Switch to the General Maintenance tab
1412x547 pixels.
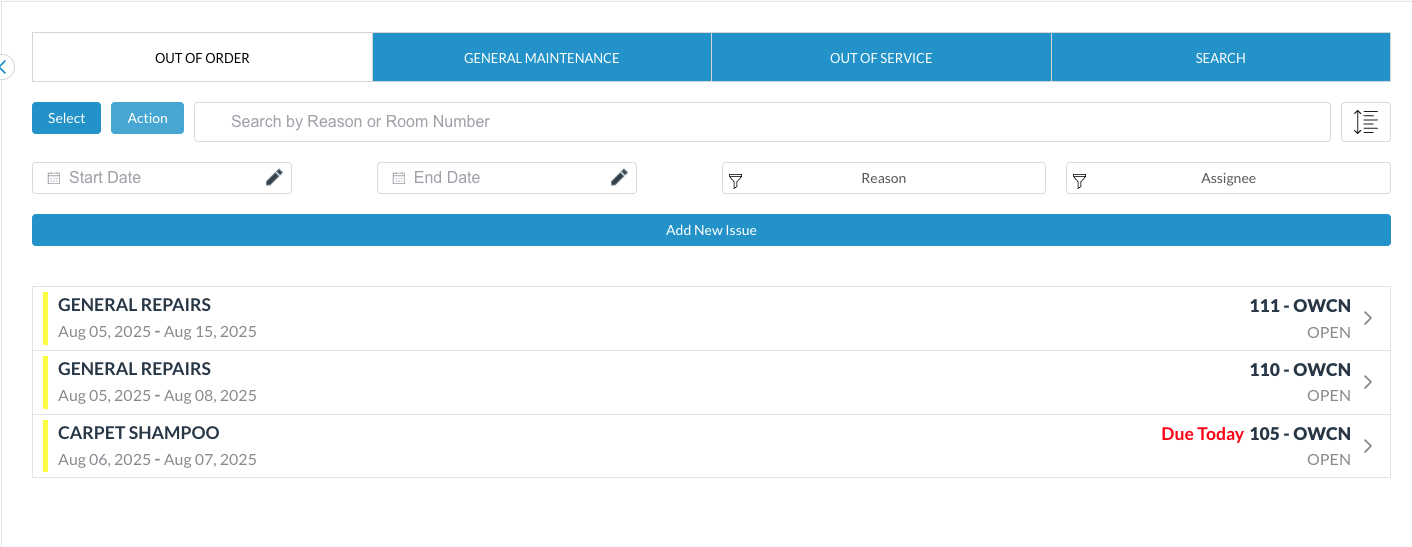541,58
